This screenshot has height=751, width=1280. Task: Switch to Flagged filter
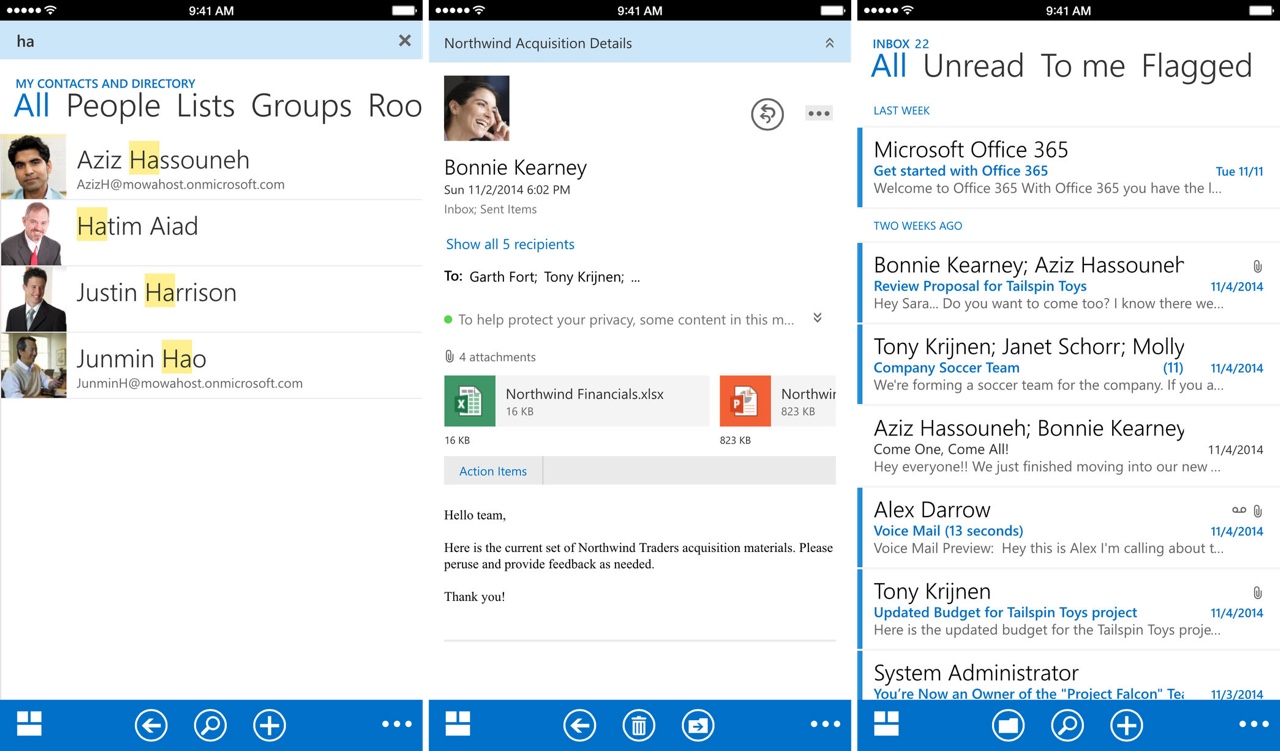tap(1197, 67)
